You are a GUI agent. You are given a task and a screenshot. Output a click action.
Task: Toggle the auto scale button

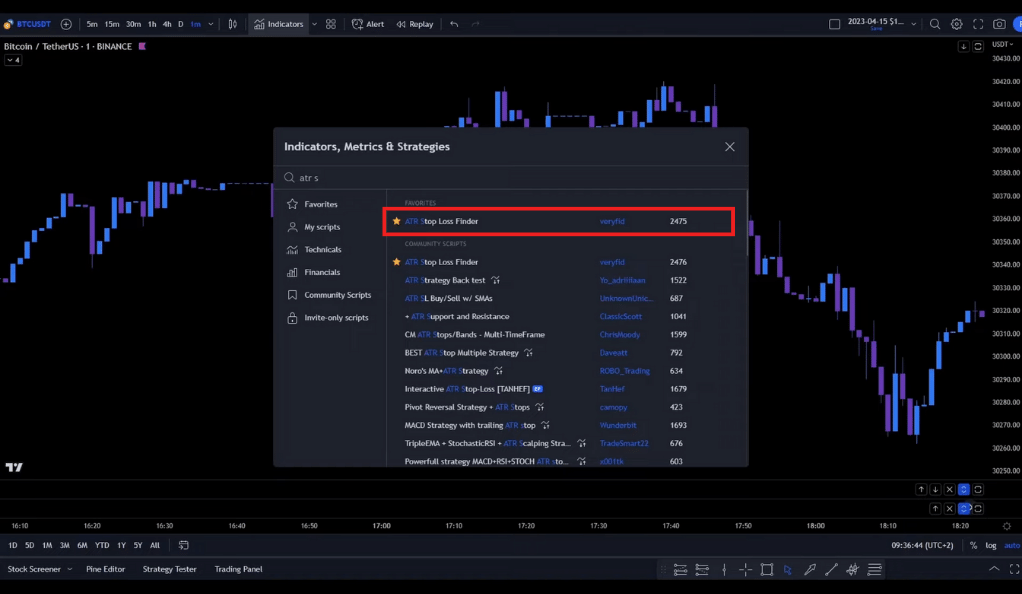click(x=1012, y=545)
